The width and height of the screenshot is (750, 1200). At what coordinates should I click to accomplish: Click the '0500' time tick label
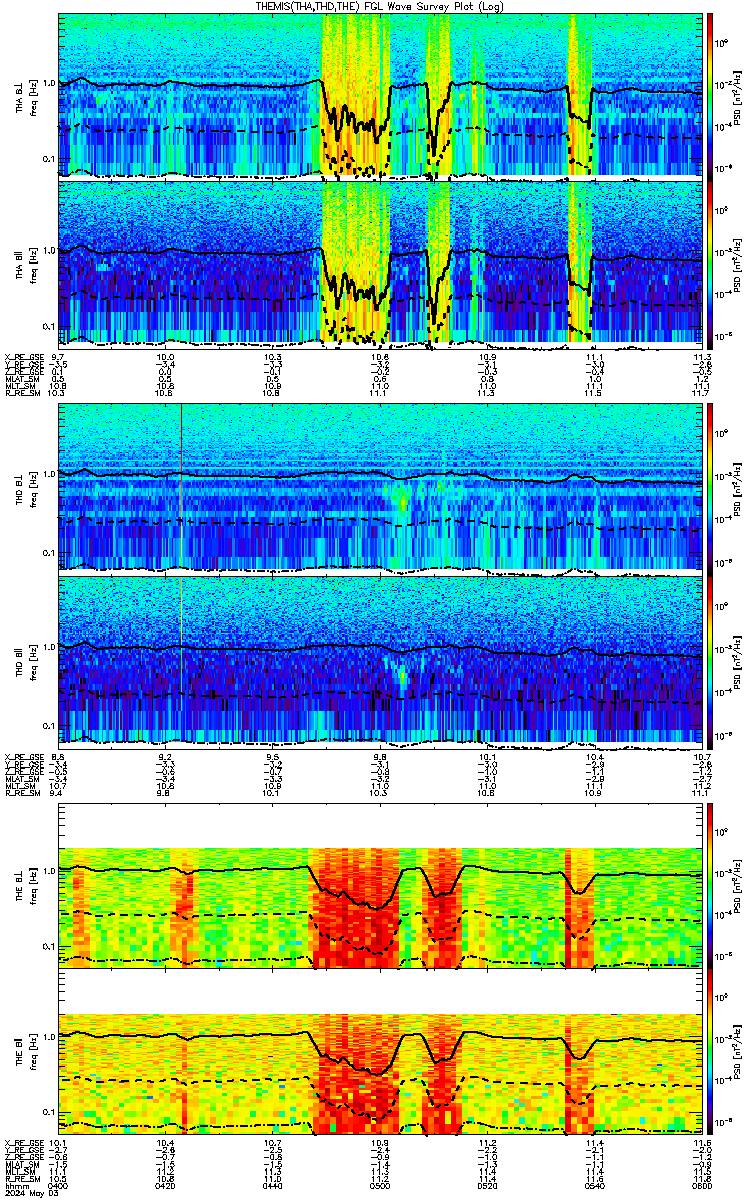click(x=380, y=1186)
